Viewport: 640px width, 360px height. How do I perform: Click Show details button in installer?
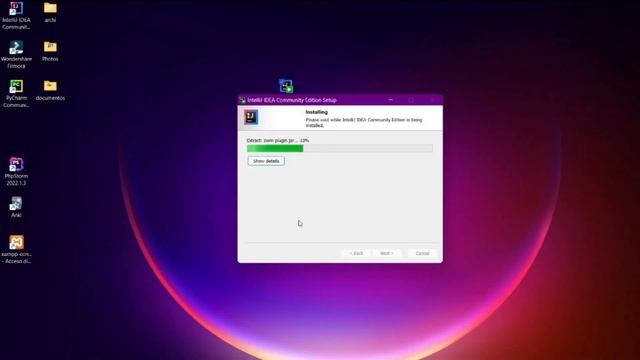(266, 161)
